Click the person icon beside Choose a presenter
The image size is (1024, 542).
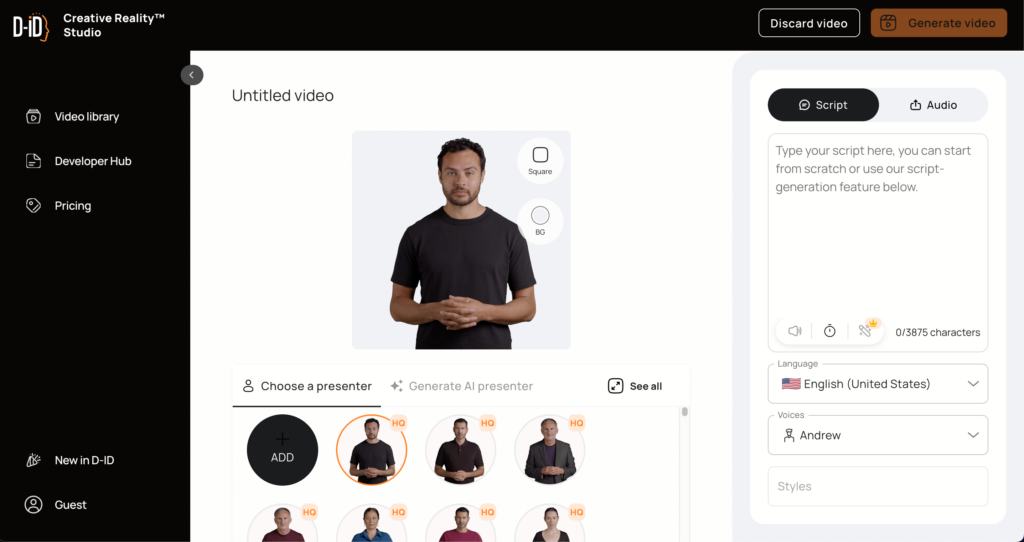click(x=248, y=386)
